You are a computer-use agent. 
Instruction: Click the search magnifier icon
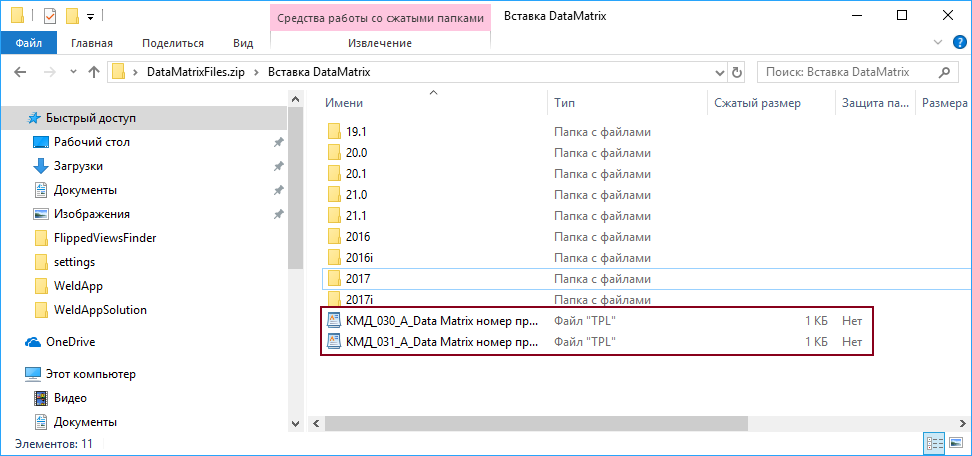(x=944, y=72)
